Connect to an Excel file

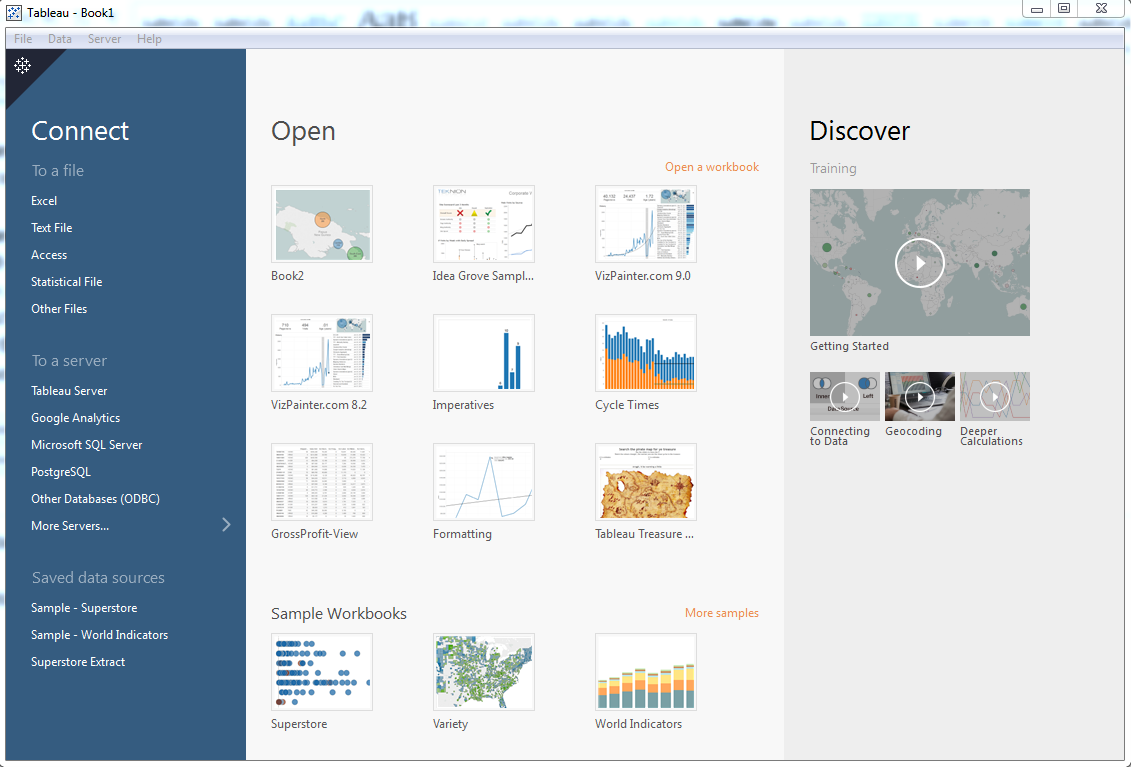pyautogui.click(x=44, y=201)
